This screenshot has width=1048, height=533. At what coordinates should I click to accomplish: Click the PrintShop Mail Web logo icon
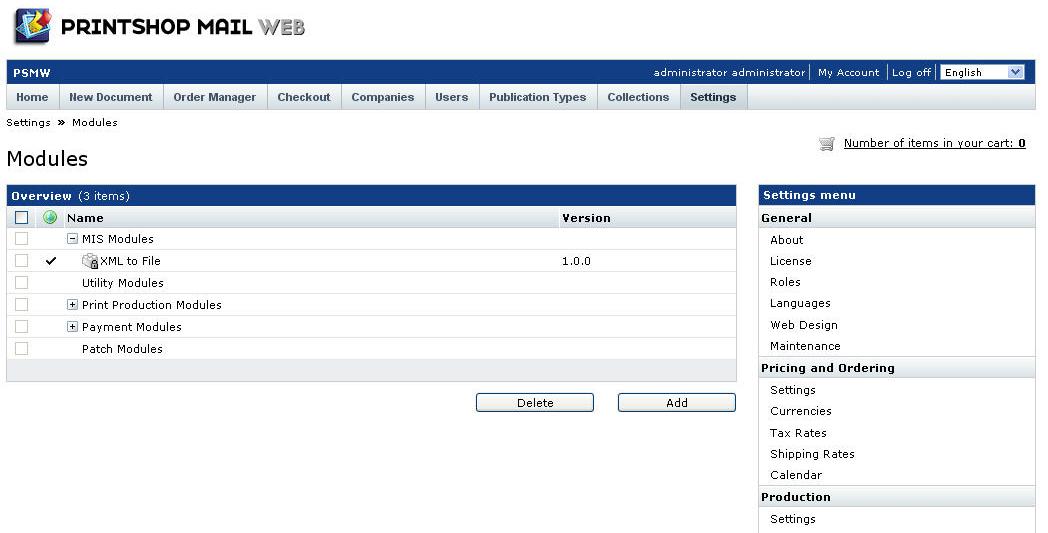pyautogui.click(x=33, y=26)
